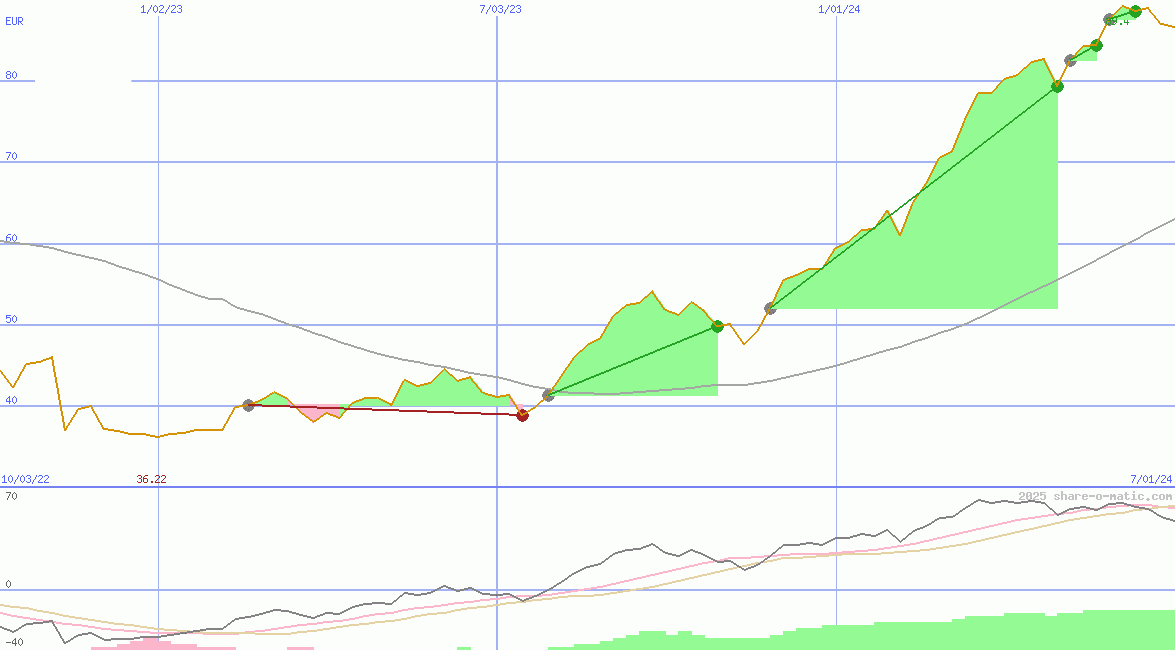Click the EUR currency label
This screenshot has width=1175, height=650.
tap(14, 21)
